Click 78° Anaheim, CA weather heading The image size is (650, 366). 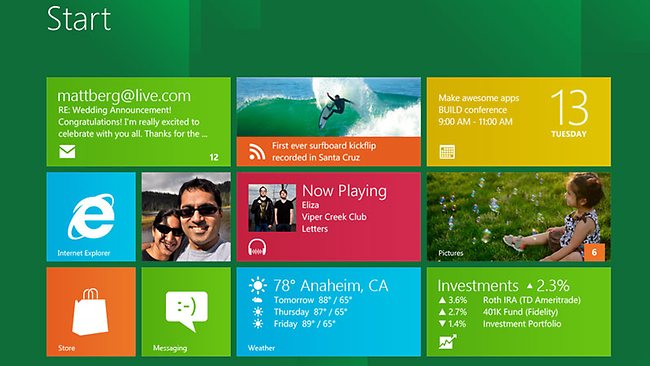[331, 286]
